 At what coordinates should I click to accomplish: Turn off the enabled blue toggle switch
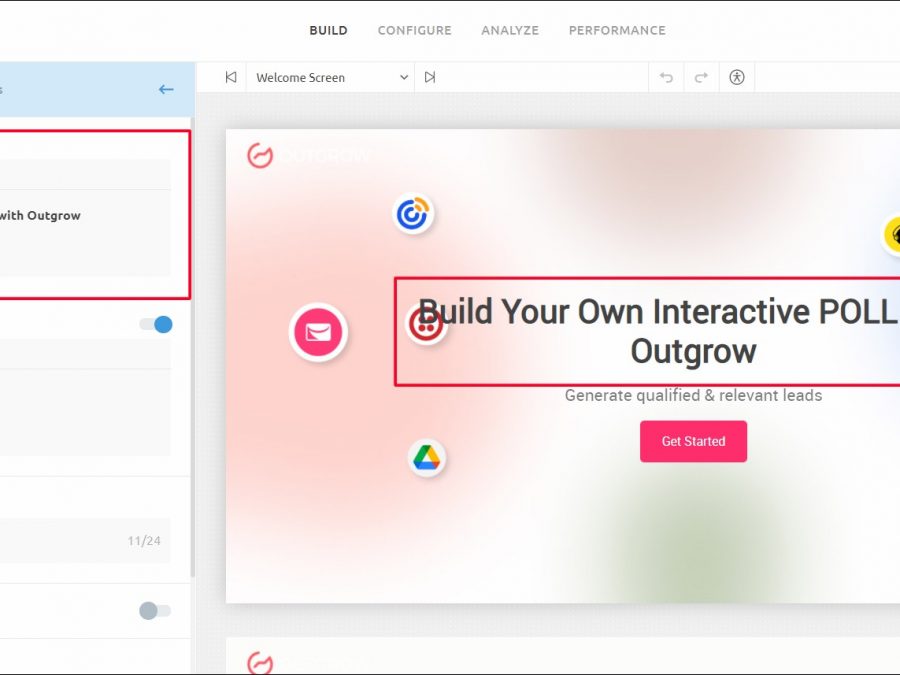156,324
